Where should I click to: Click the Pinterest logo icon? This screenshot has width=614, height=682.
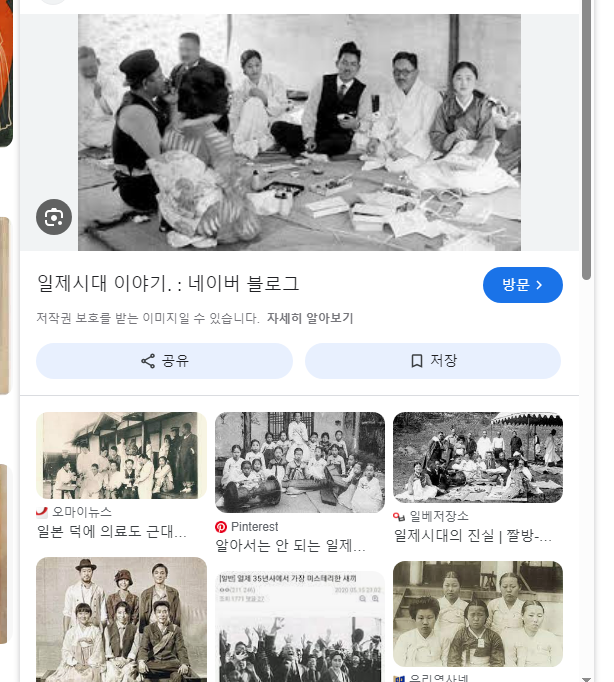click(x=221, y=527)
